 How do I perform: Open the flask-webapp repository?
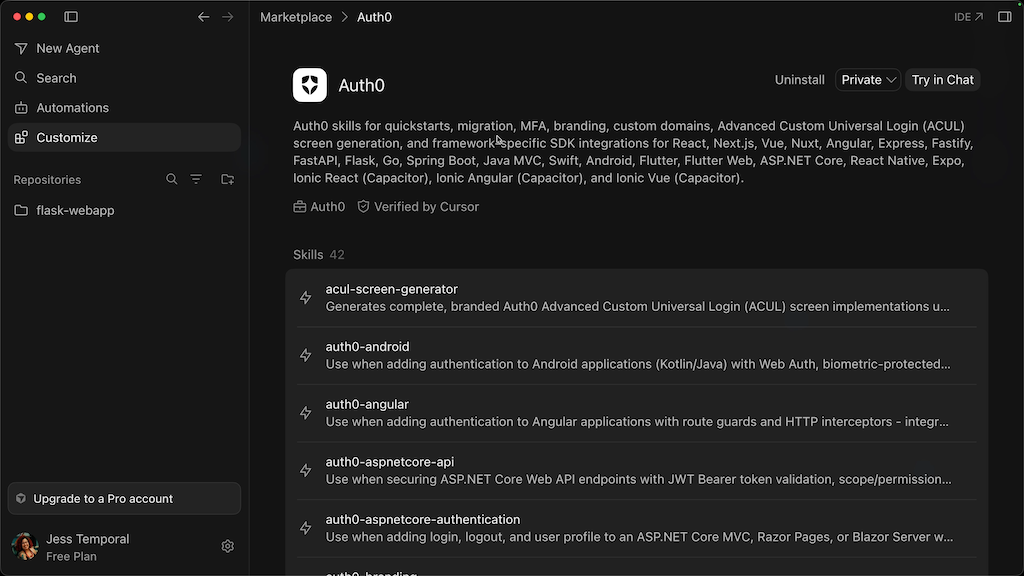[x=124, y=210]
